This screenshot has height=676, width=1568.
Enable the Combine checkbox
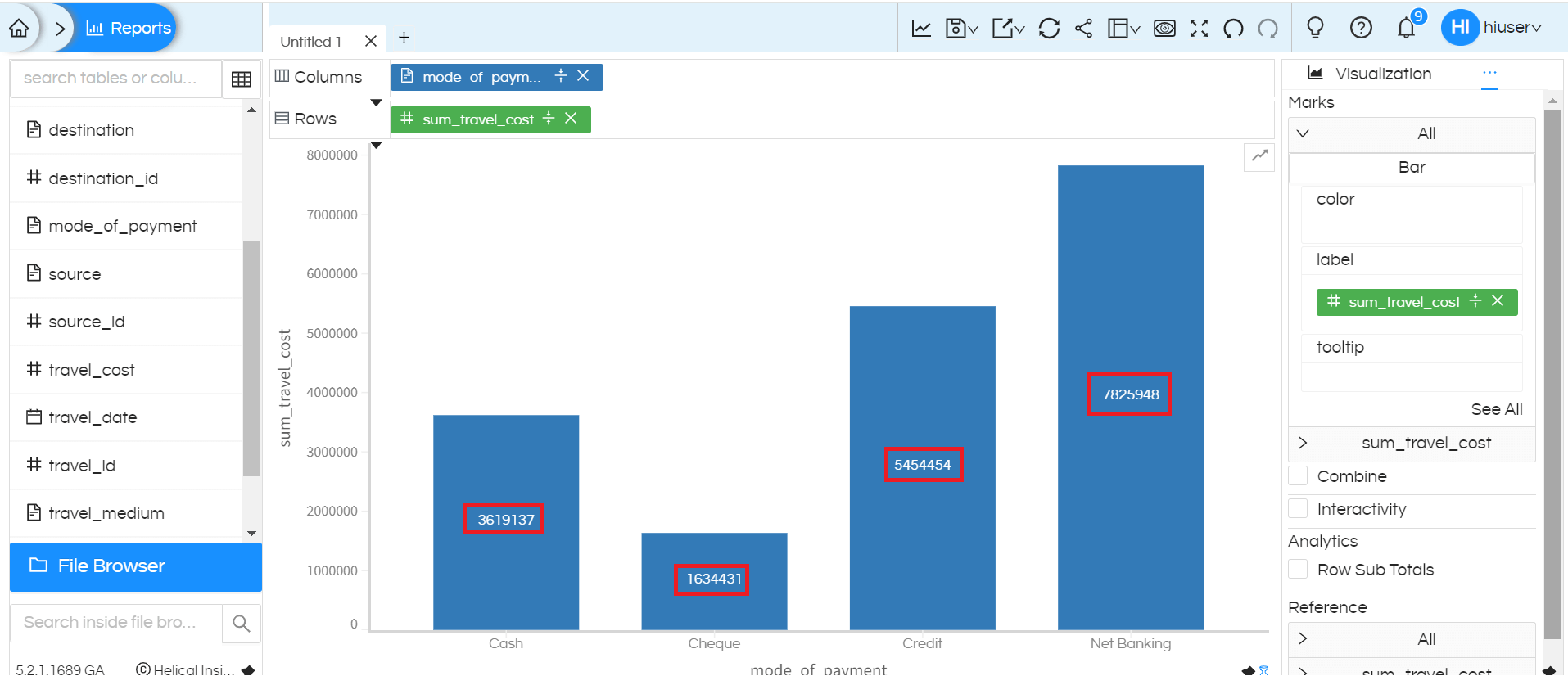[1298, 476]
